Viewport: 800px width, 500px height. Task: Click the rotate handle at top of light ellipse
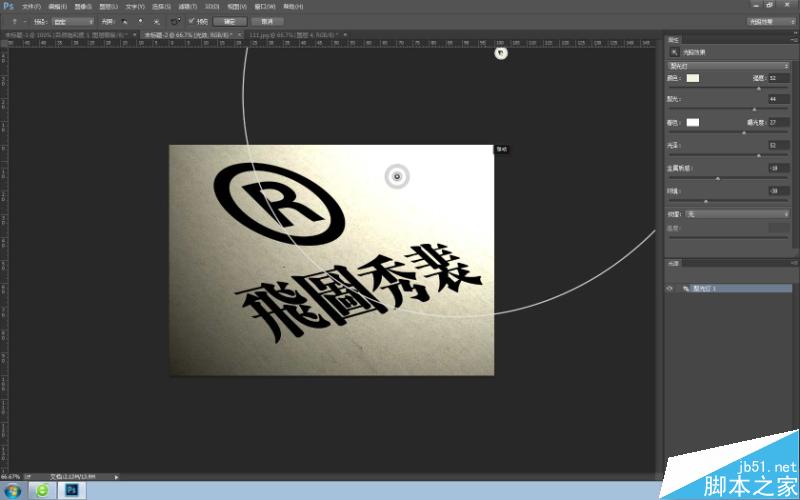pos(501,53)
